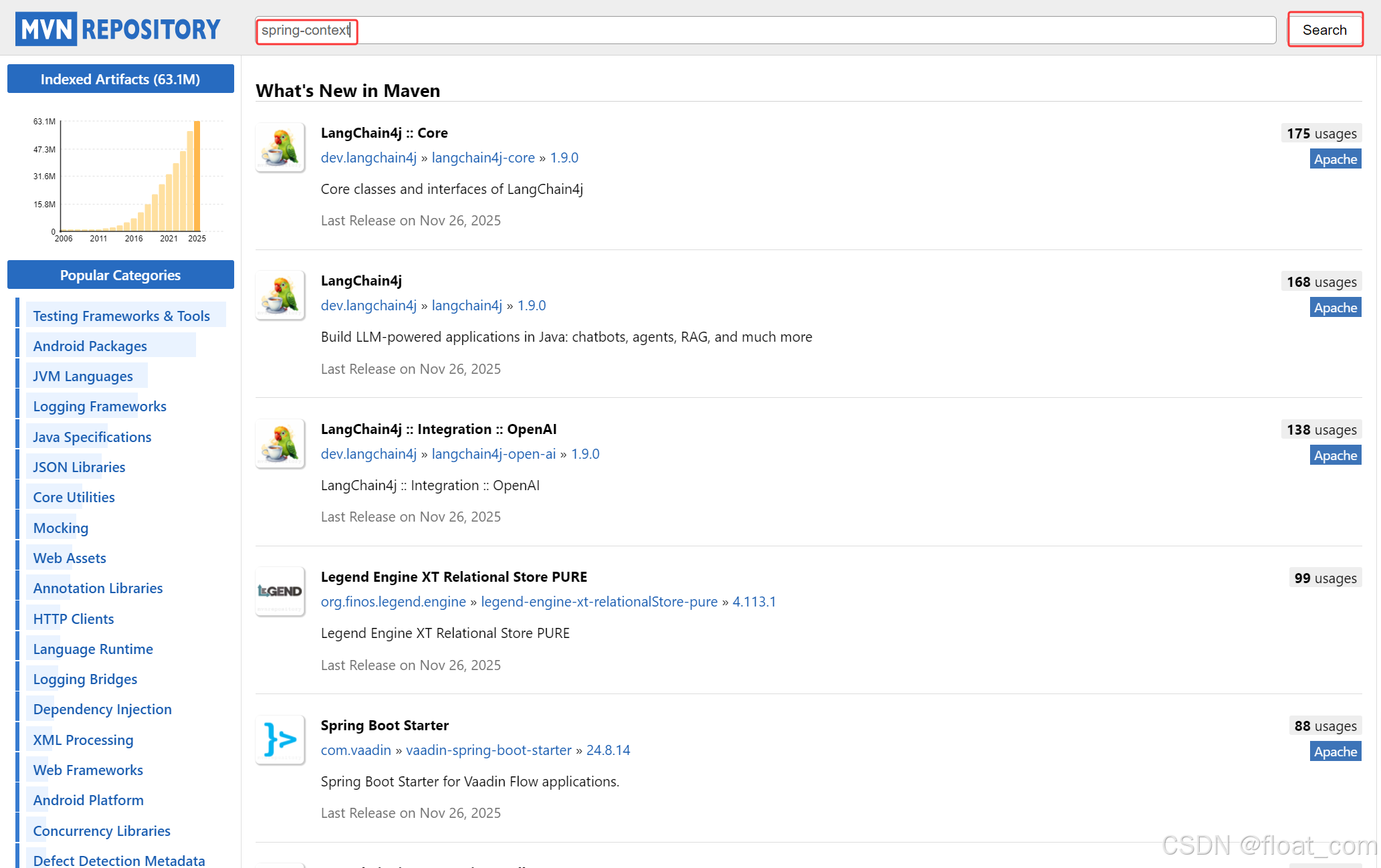Click the Popular Categories header
This screenshot has width=1381, height=868.
[x=120, y=275]
